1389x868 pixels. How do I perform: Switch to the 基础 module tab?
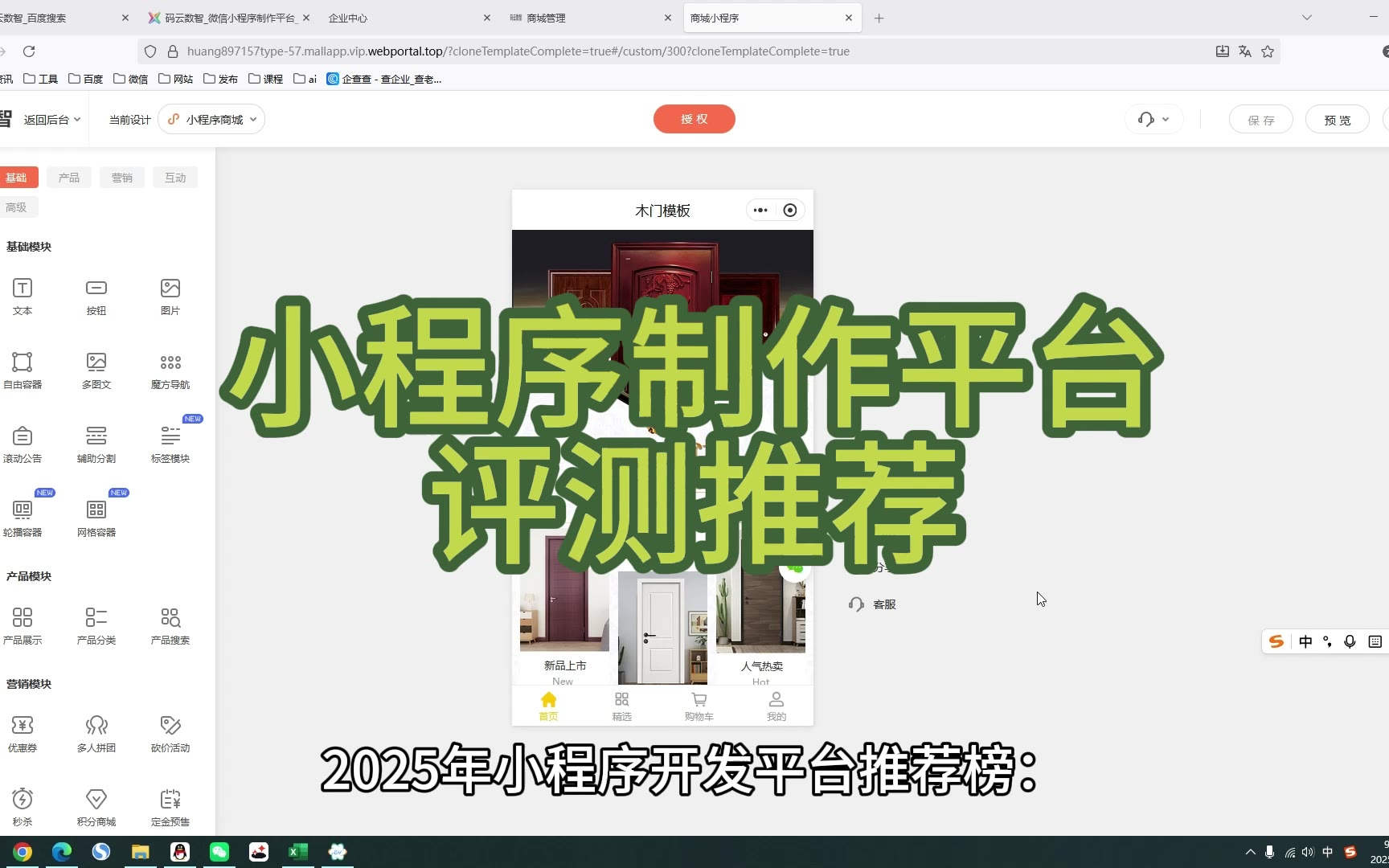pyautogui.click(x=18, y=178)
